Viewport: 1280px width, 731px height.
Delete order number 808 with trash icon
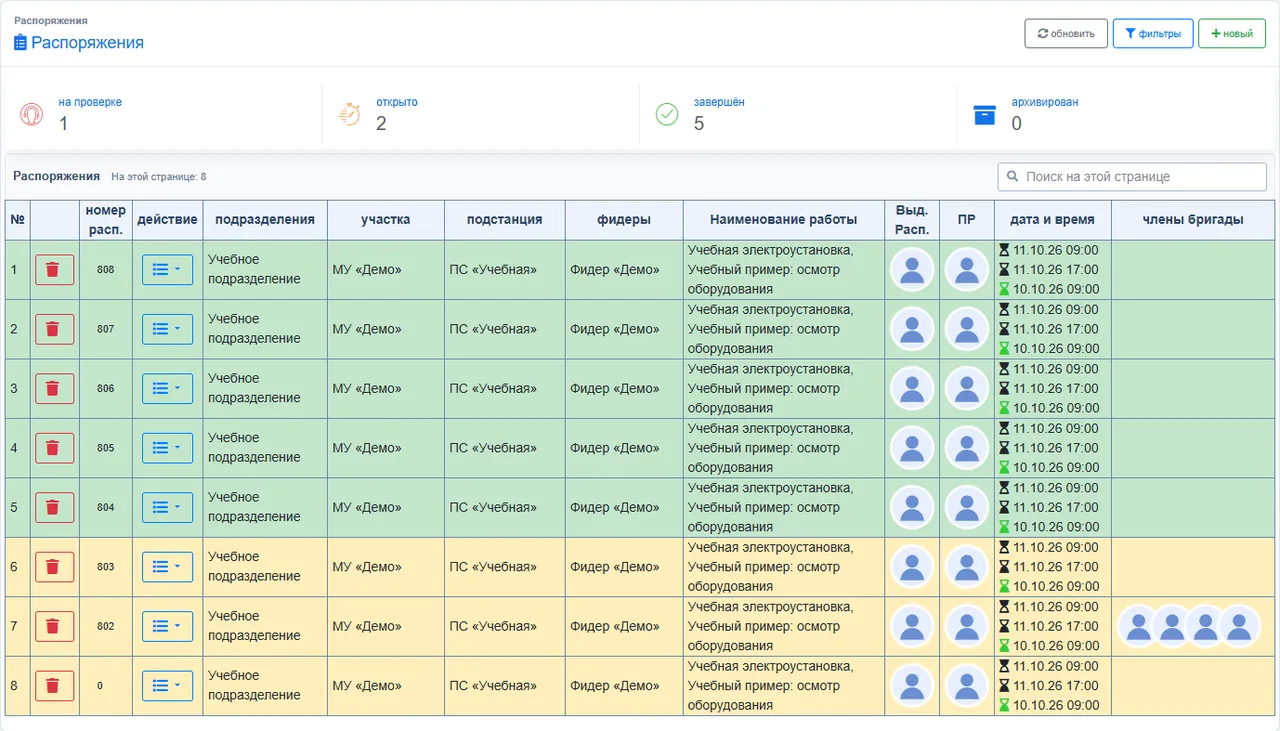(55, 270)
